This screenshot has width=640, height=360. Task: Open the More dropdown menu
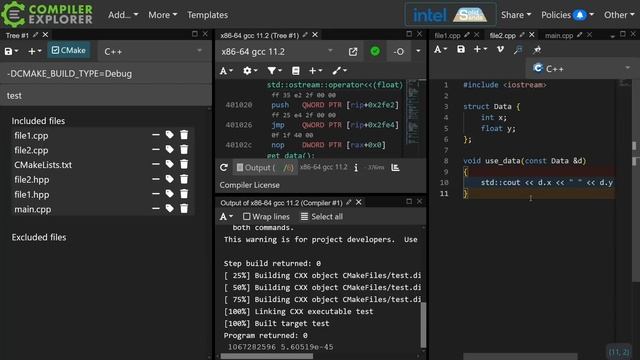point(162,15)
